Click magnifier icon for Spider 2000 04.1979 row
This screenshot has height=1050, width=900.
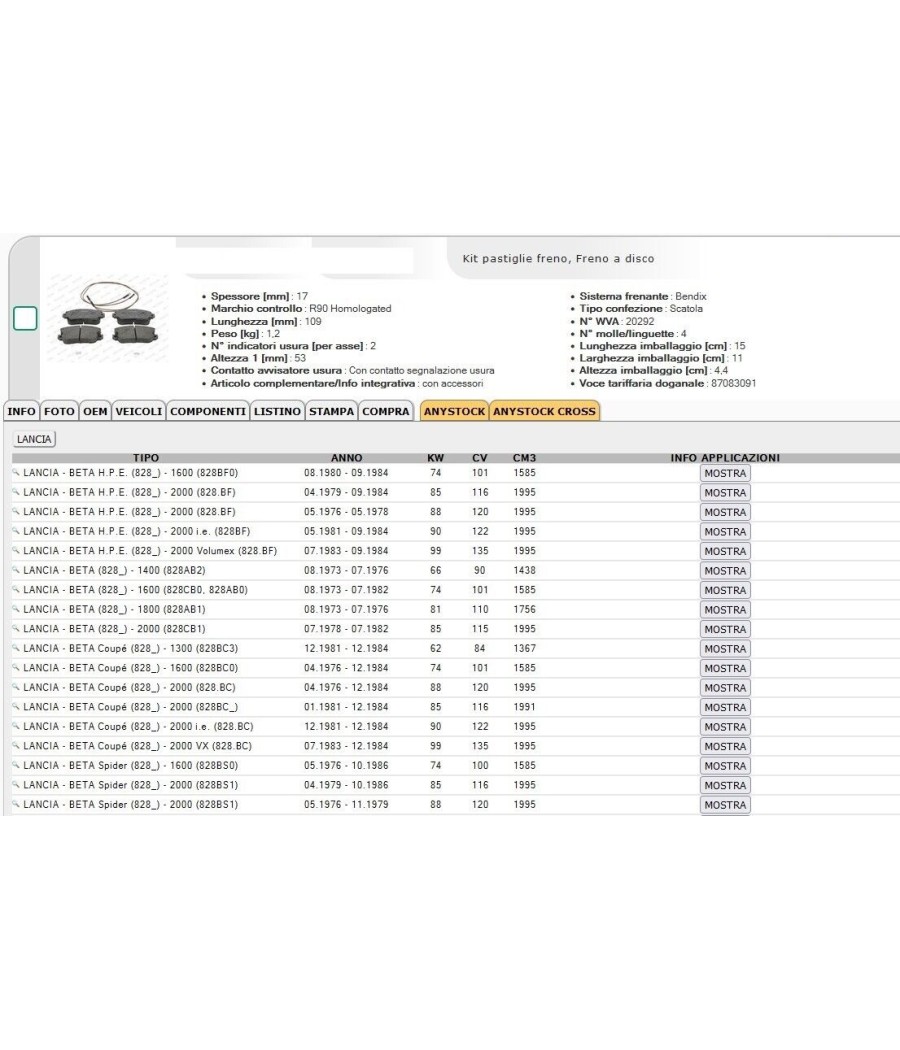pos(16,784)
